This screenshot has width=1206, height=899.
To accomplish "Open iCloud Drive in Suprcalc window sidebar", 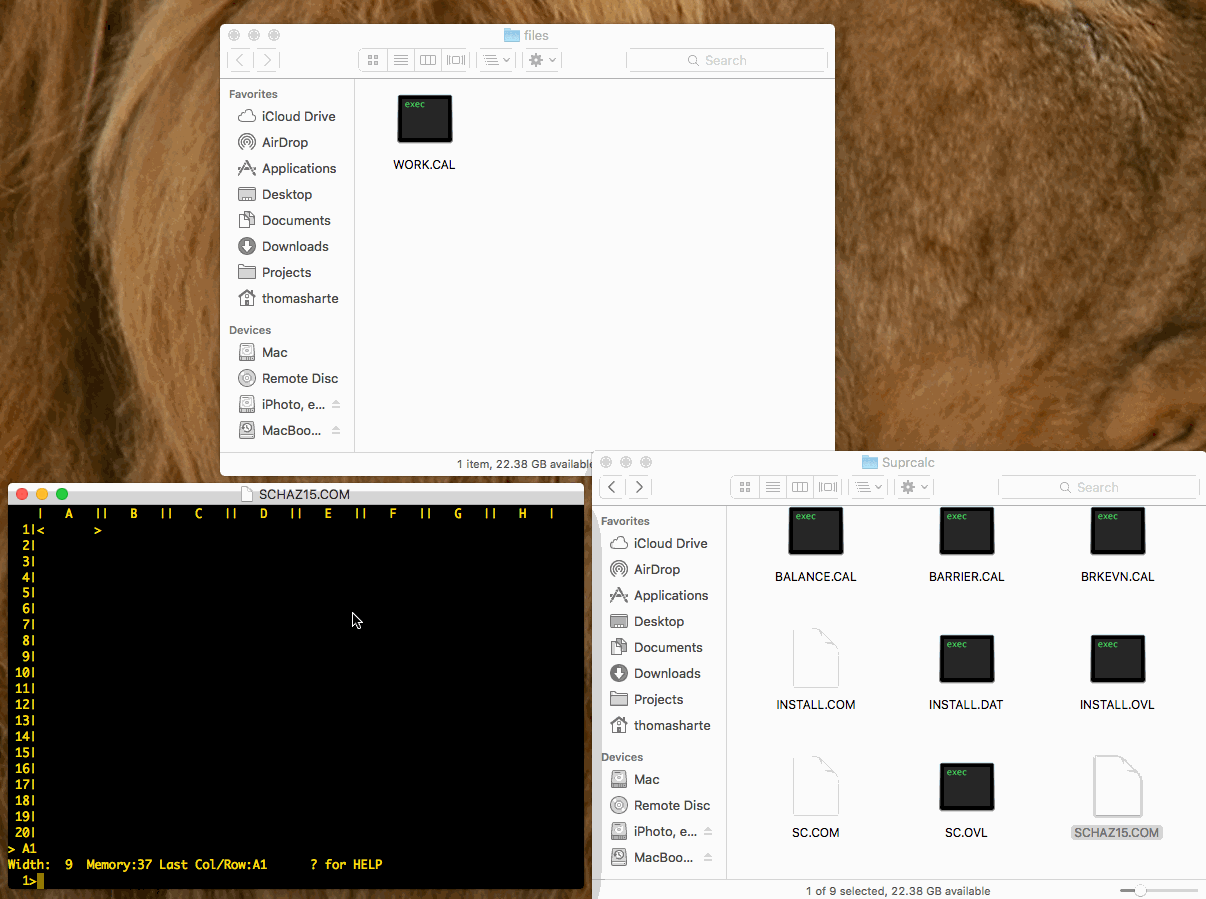I will coord(659,543).
